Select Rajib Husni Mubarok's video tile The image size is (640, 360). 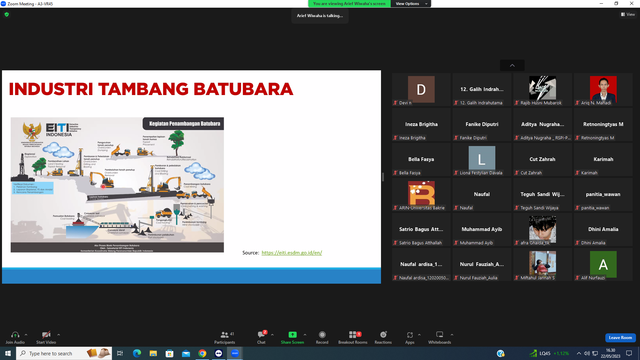pos(542,90)
